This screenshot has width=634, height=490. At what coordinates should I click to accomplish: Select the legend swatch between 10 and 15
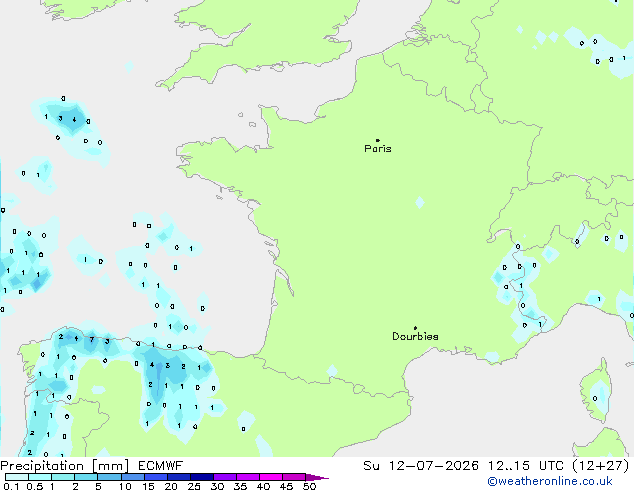132,477
